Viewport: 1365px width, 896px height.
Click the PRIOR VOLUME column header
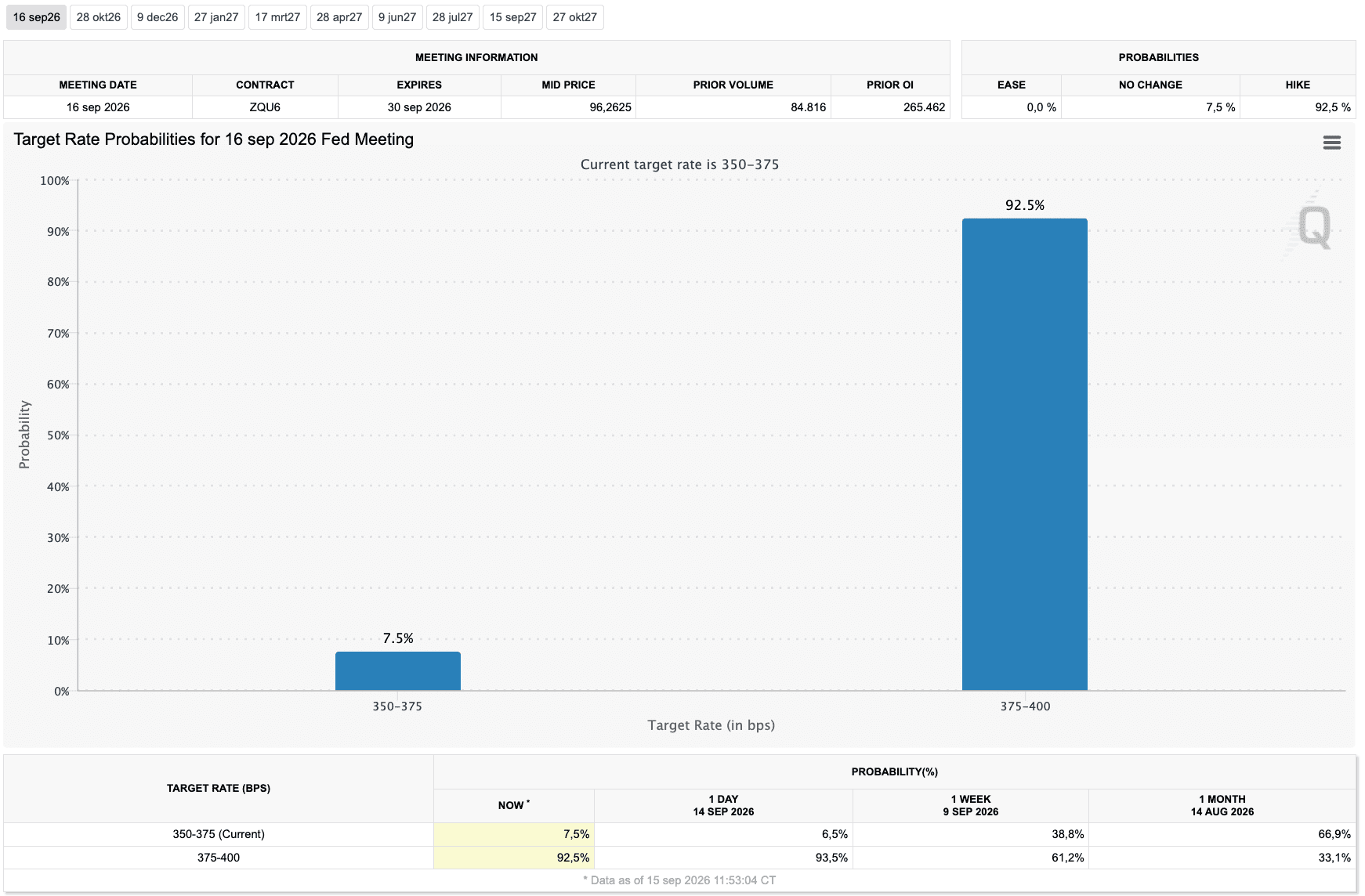click(x=733, y=85)
